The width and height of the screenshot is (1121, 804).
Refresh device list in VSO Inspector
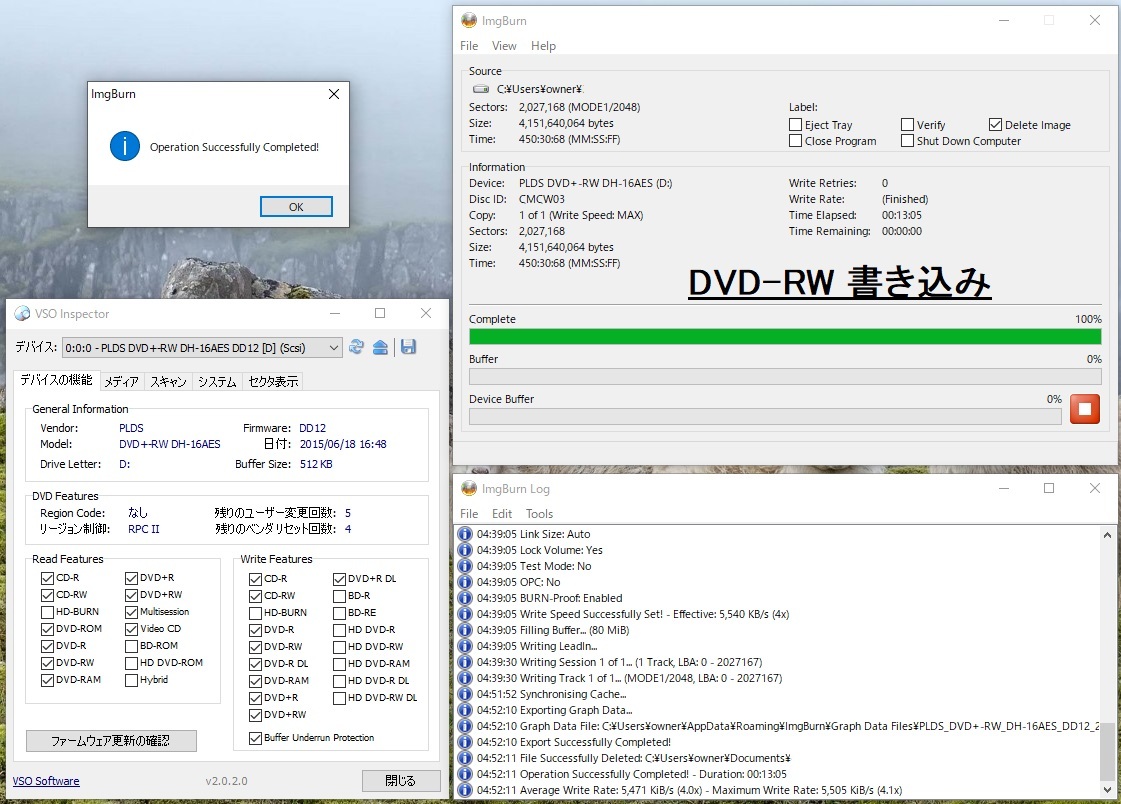click(x=357, y=347)
